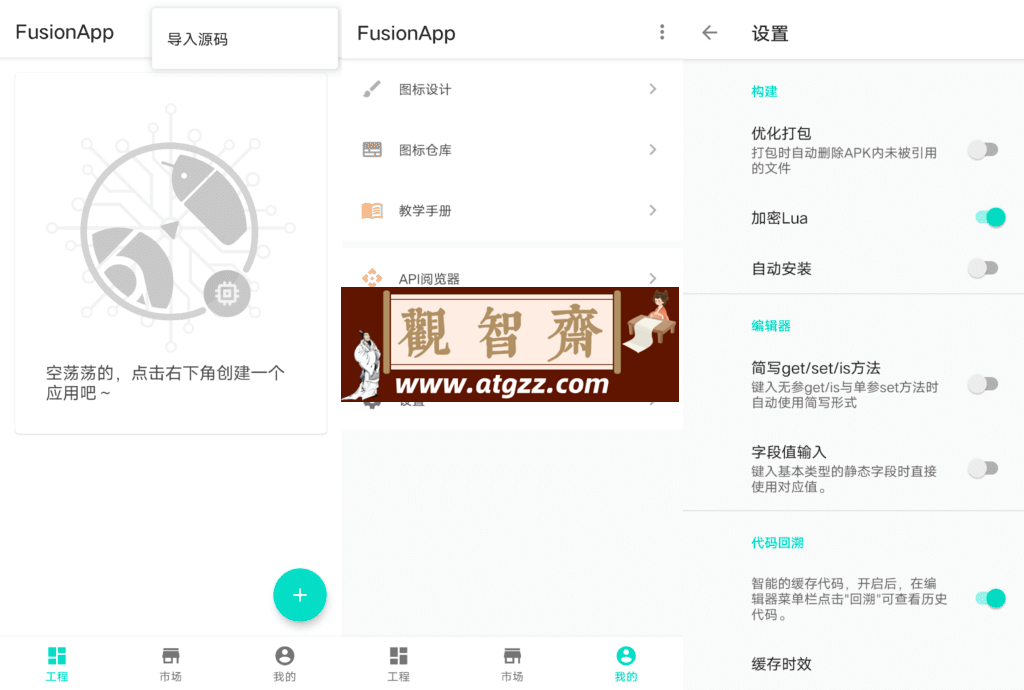Click the keyboard icon beside 图标仓库
1024x690 pixels.
tap(372, 149)
